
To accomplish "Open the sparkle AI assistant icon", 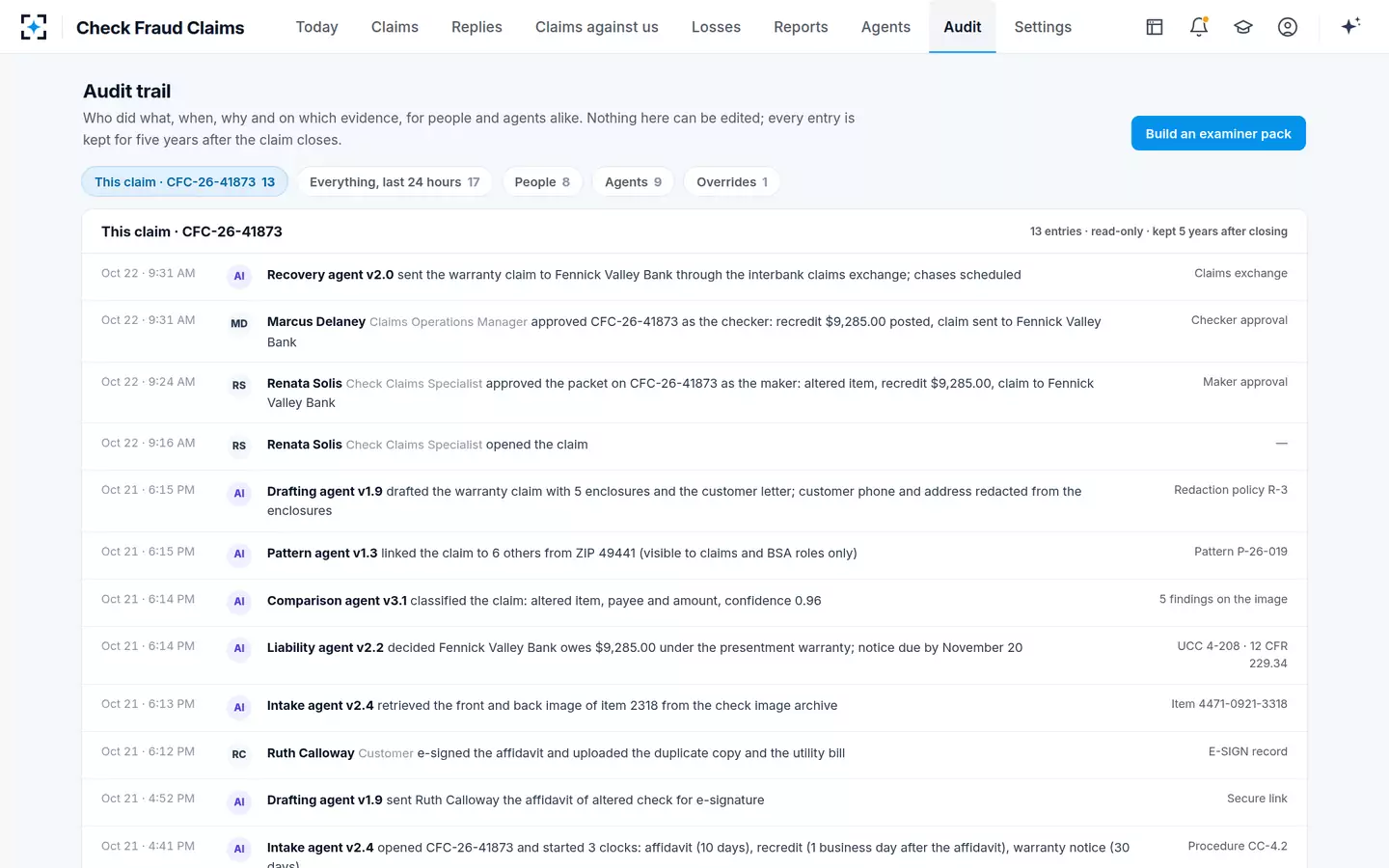I will pyautogui.click(x=1351, y=26).
